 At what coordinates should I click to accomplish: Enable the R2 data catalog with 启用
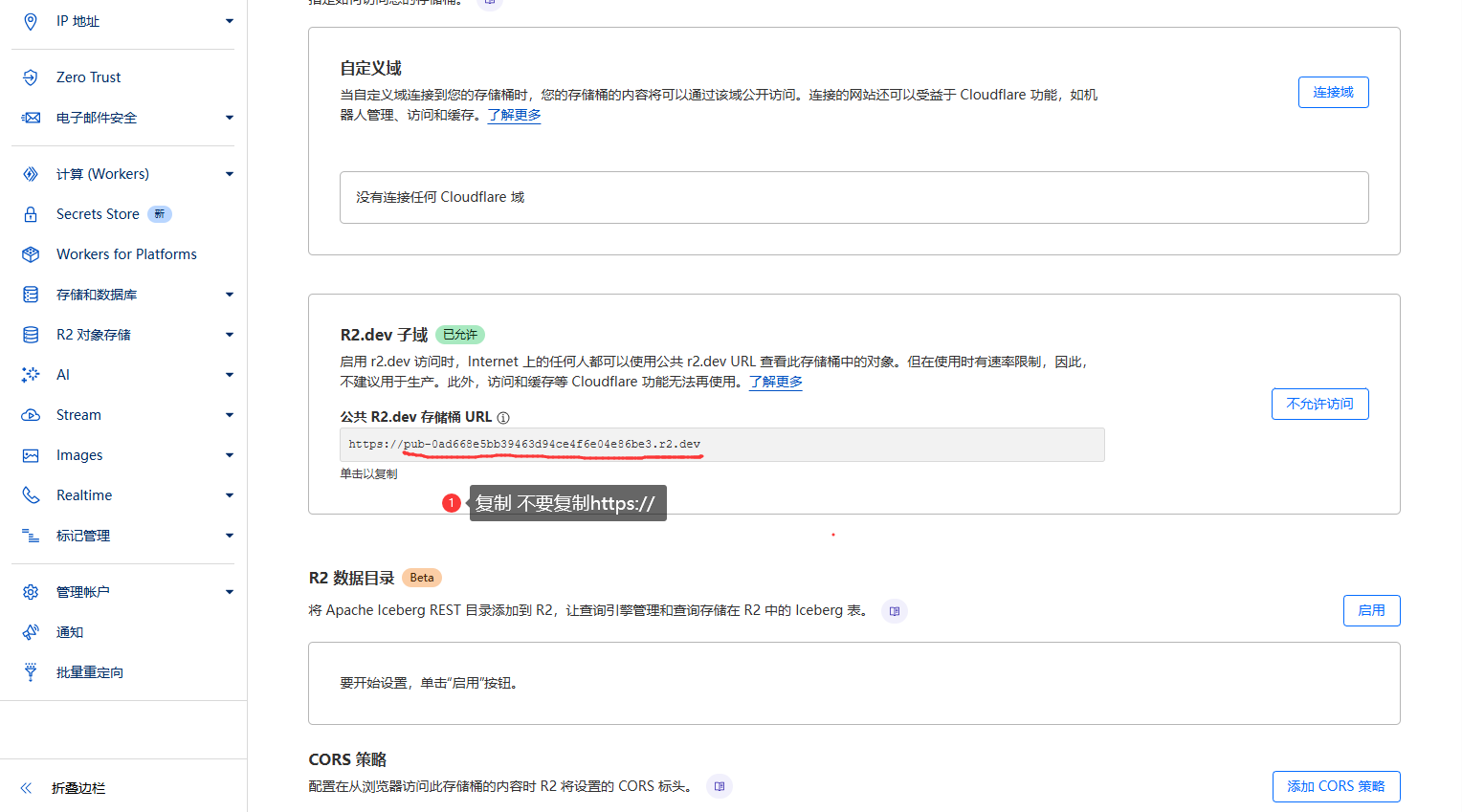pyautogui.click(x=1371, y=611)
